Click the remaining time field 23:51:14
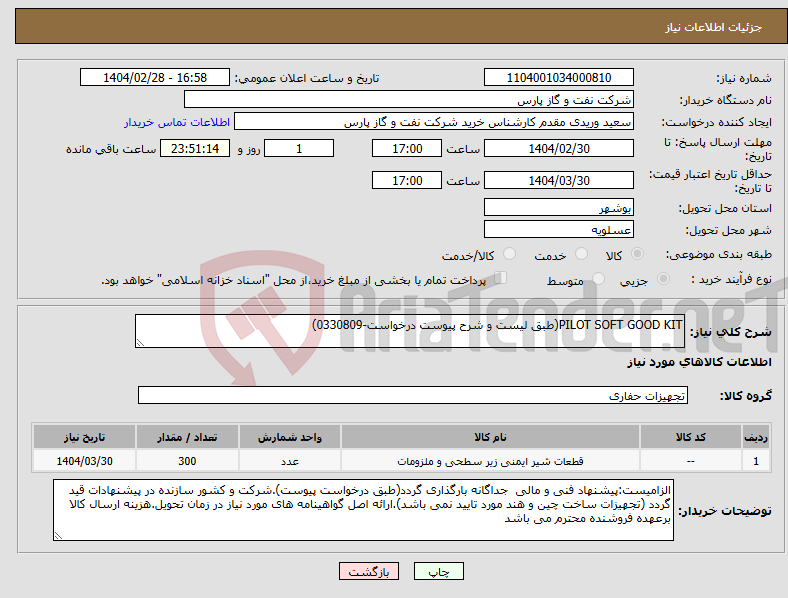788x598 pixels. click(x=195, y=148)
